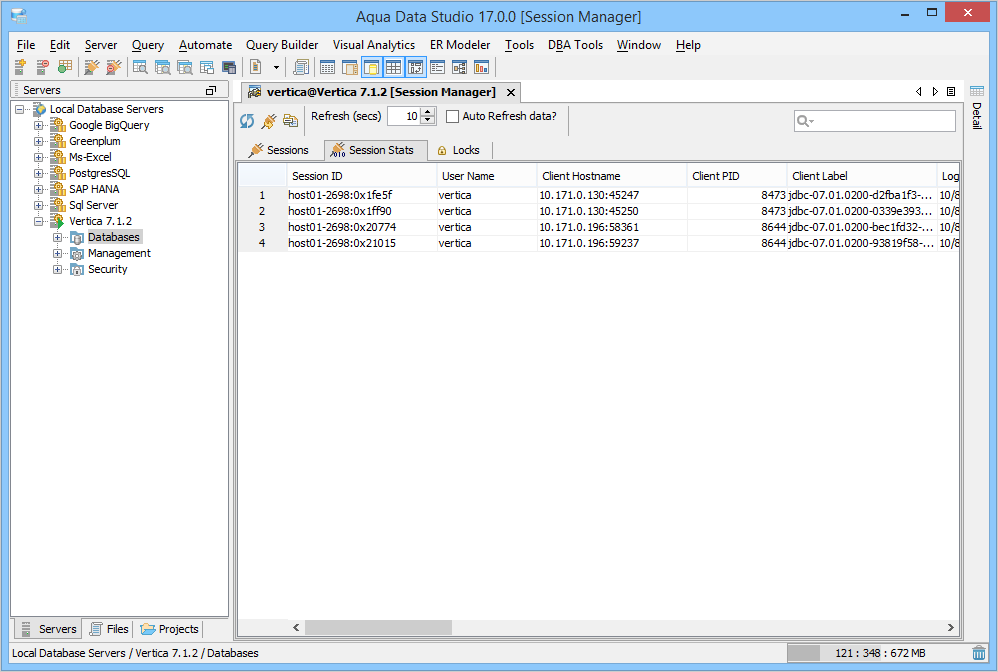
Task: Select the Security tree item
Action: (108, 269)
